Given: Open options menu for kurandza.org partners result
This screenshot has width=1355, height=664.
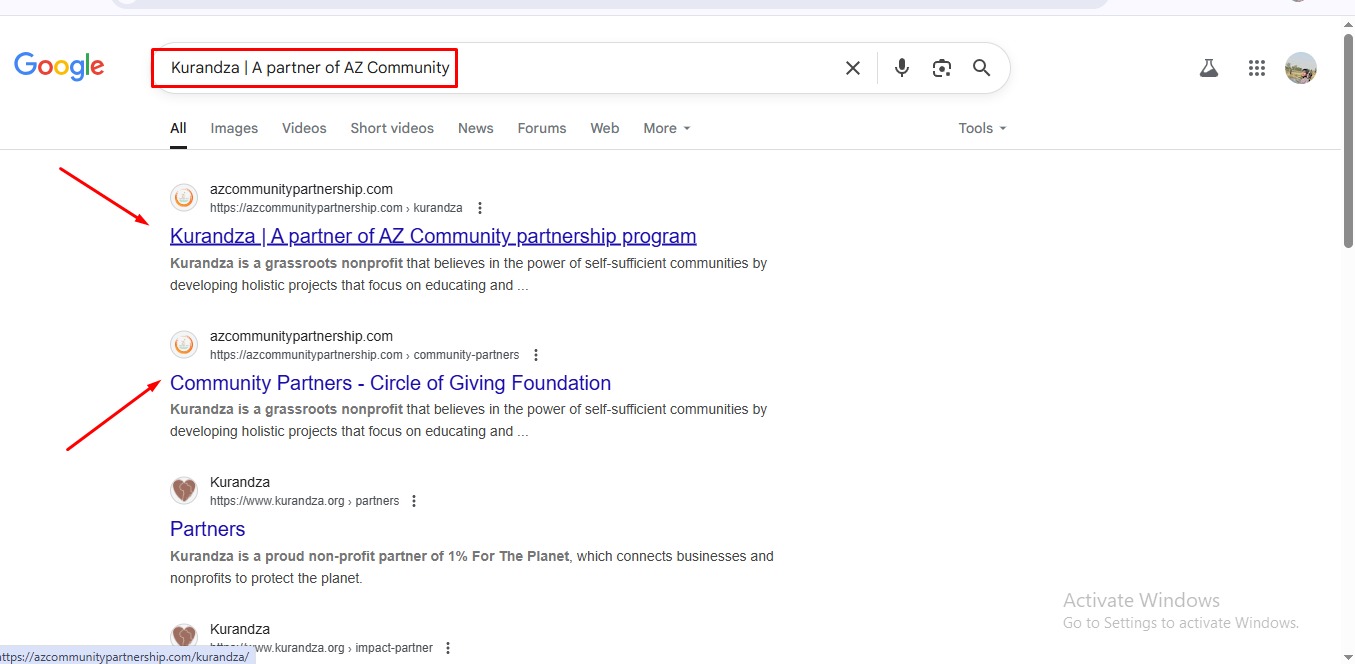Looking at the screenshot, I should pyautogui.click(x=414, y=501).
